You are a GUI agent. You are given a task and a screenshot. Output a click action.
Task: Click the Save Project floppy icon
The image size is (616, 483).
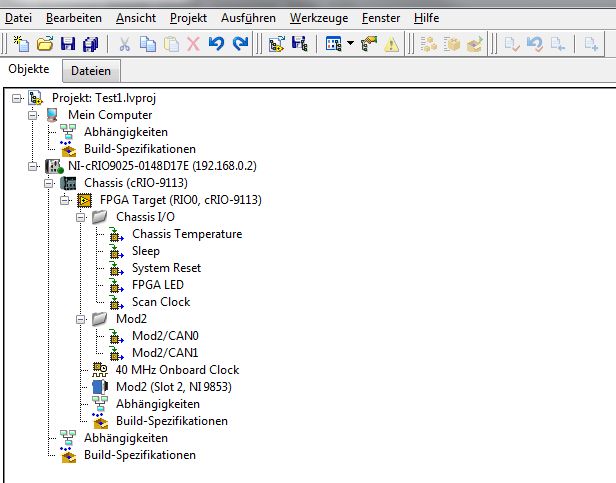68,44
